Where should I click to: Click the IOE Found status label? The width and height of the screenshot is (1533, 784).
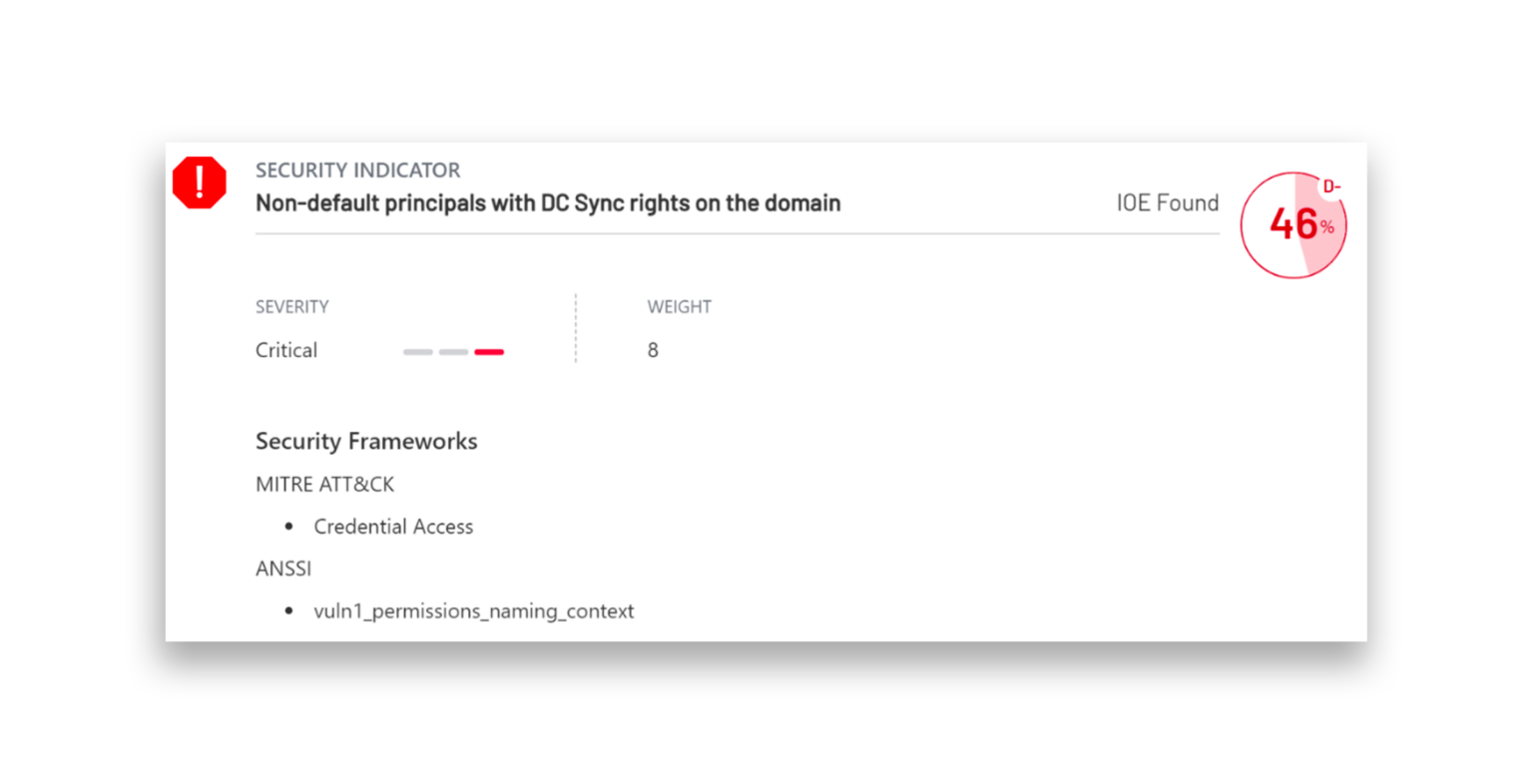(1167, 202)
